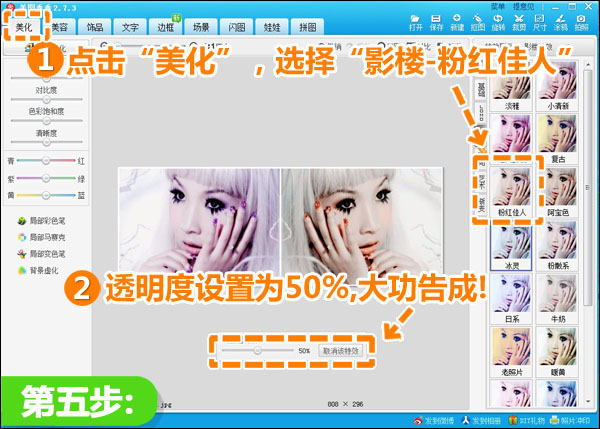Apply the 粉红佳人 effect thumbnail
The image size is (600, 429).
[511, 192]
